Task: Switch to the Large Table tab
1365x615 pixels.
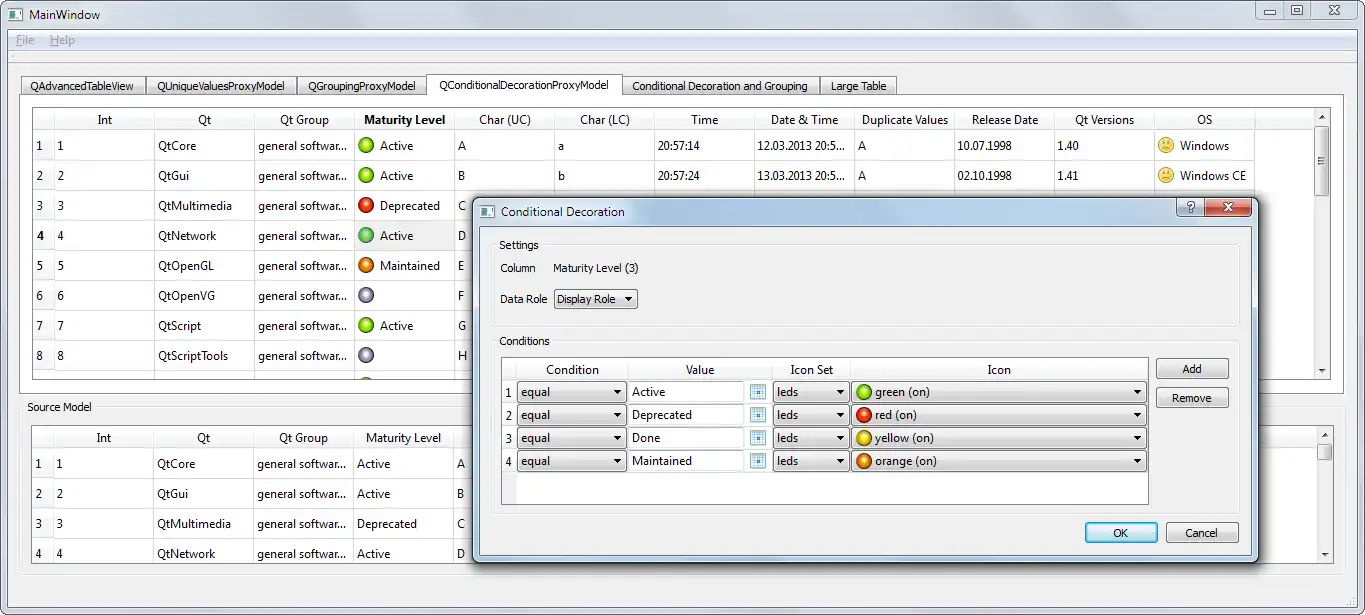Action: tap(858, 86)
